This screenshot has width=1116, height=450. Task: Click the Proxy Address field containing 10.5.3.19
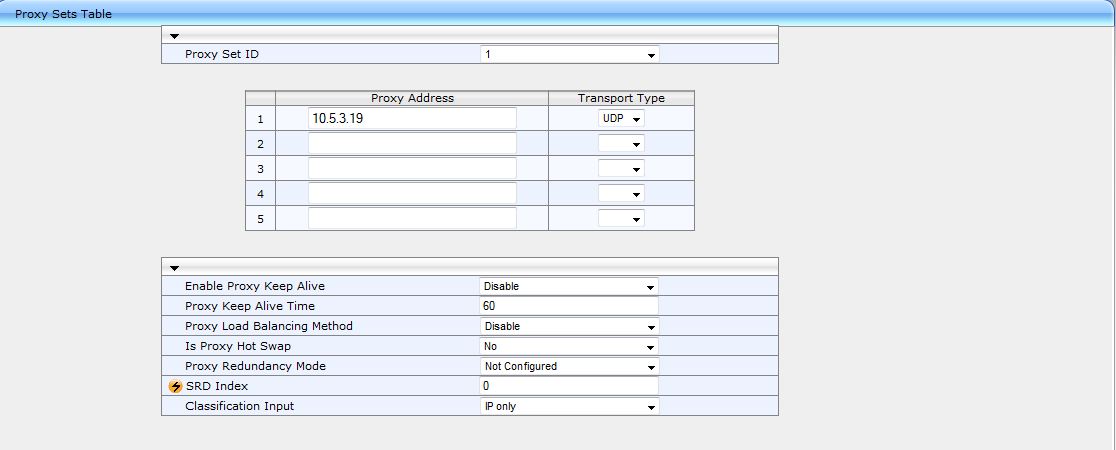pos(412,118)
